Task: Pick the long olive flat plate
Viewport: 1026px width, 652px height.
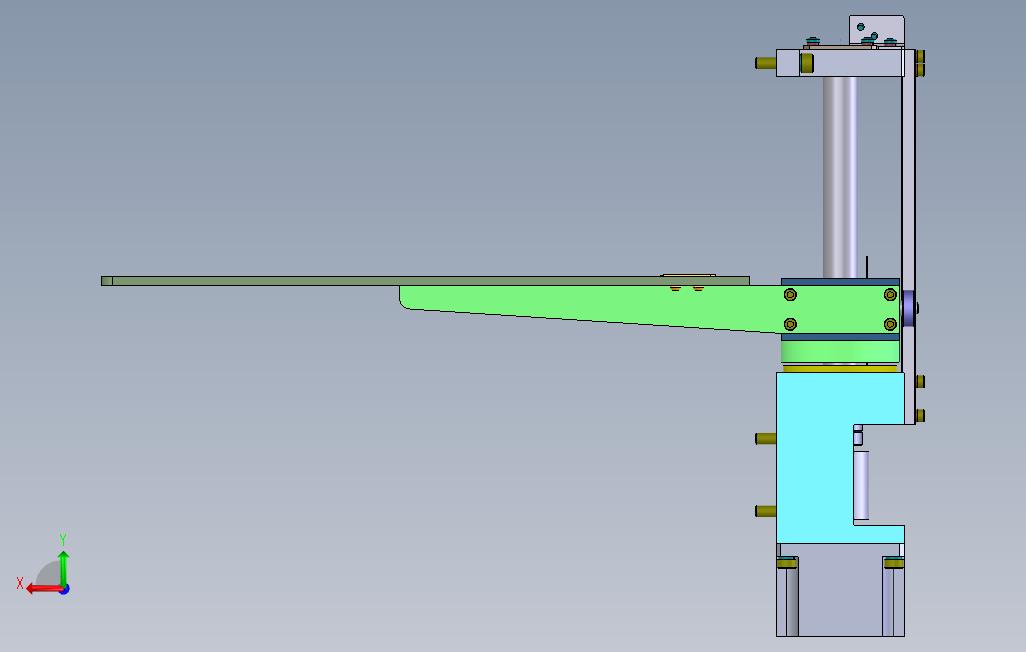Action: pyautogui.click(x=425, y=281)
